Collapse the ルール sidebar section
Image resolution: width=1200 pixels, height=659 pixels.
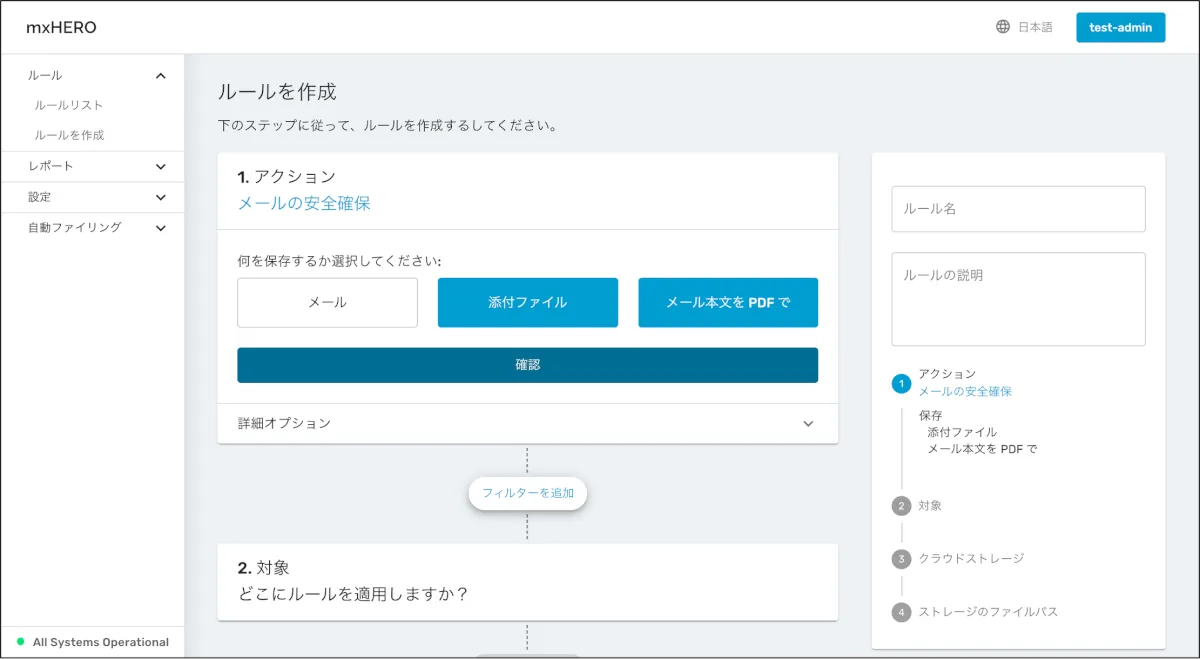(161, 76)
